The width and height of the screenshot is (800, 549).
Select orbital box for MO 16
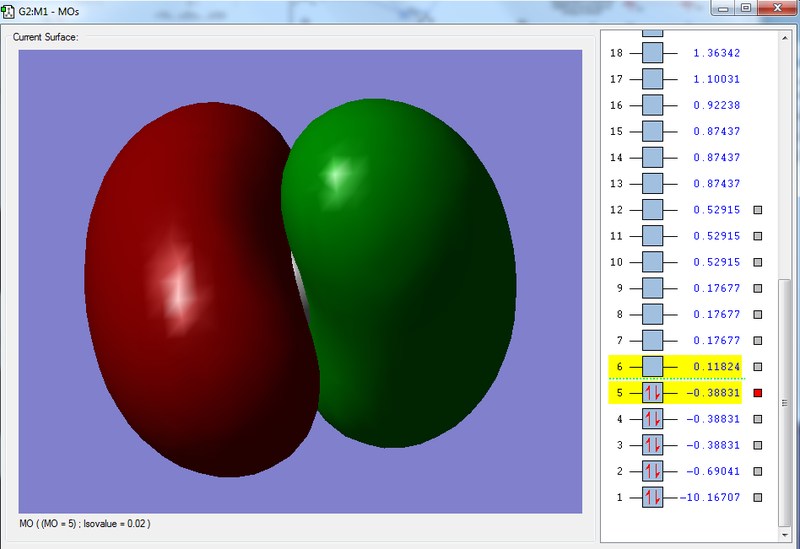pyautogui.click(x=653, y=105)
